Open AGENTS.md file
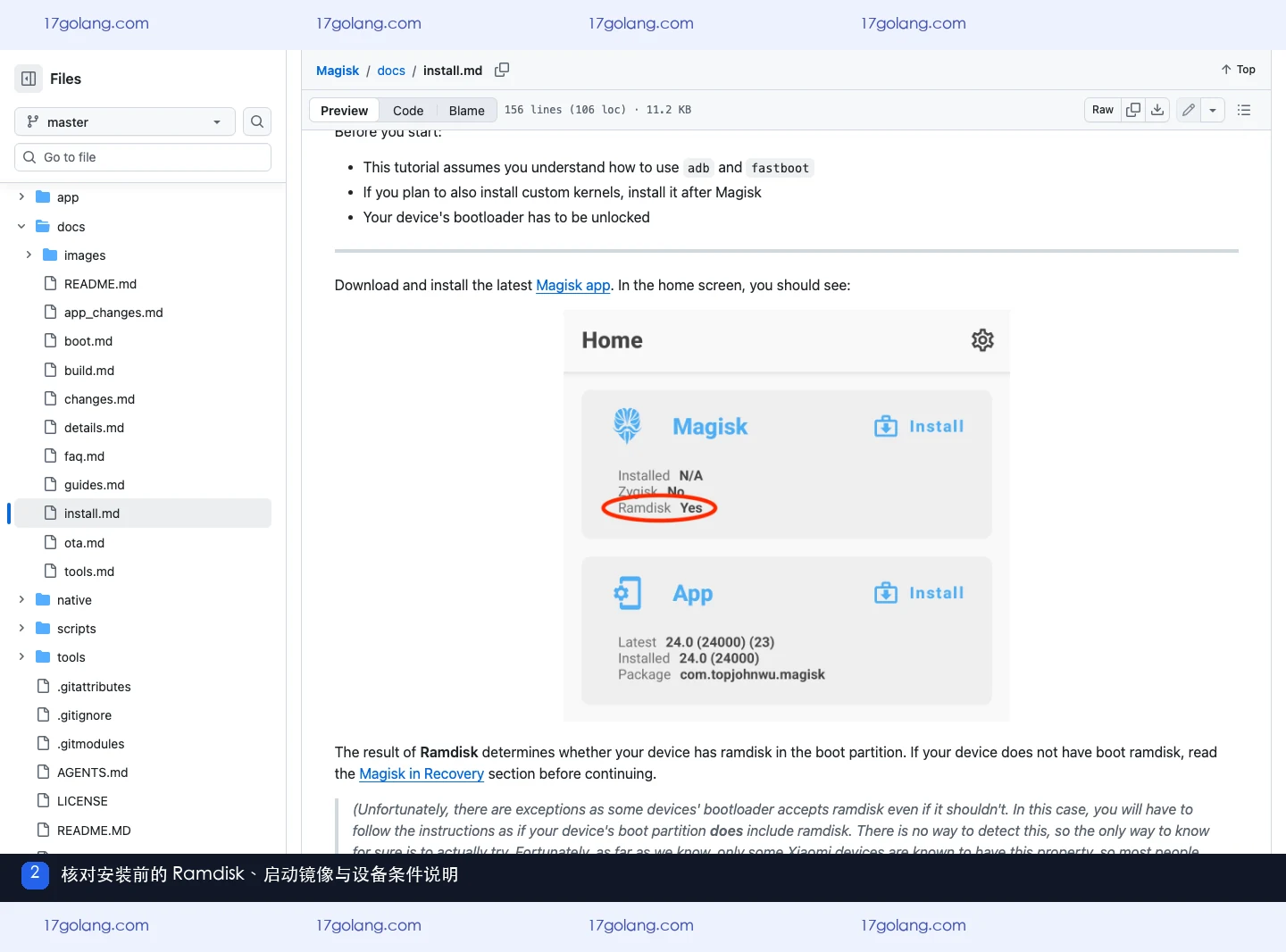The image size is (1286, 952). pyautogui.click(x=92, y=772)
